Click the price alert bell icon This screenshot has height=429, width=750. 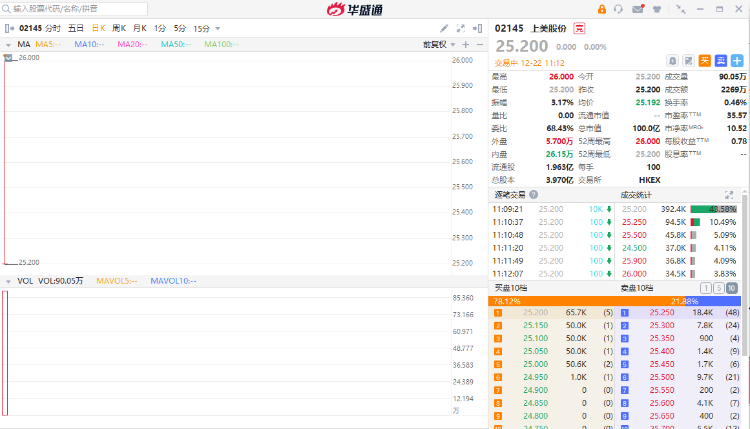(x=673, y=61)
